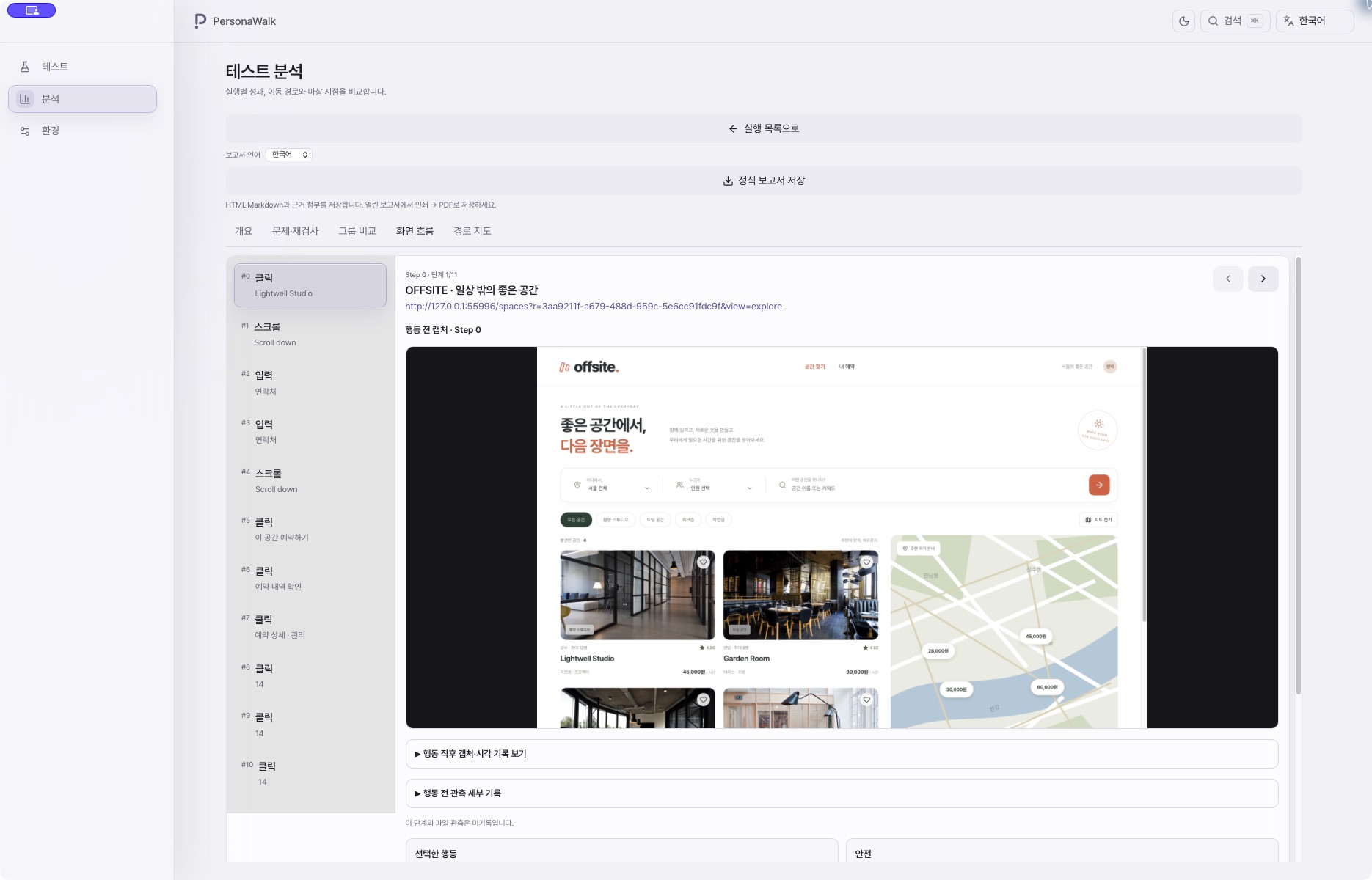Image resolution: width=1372 pixels, height=880 pixels.
Task: Select step #10 클릭 14
Action: 310,774
